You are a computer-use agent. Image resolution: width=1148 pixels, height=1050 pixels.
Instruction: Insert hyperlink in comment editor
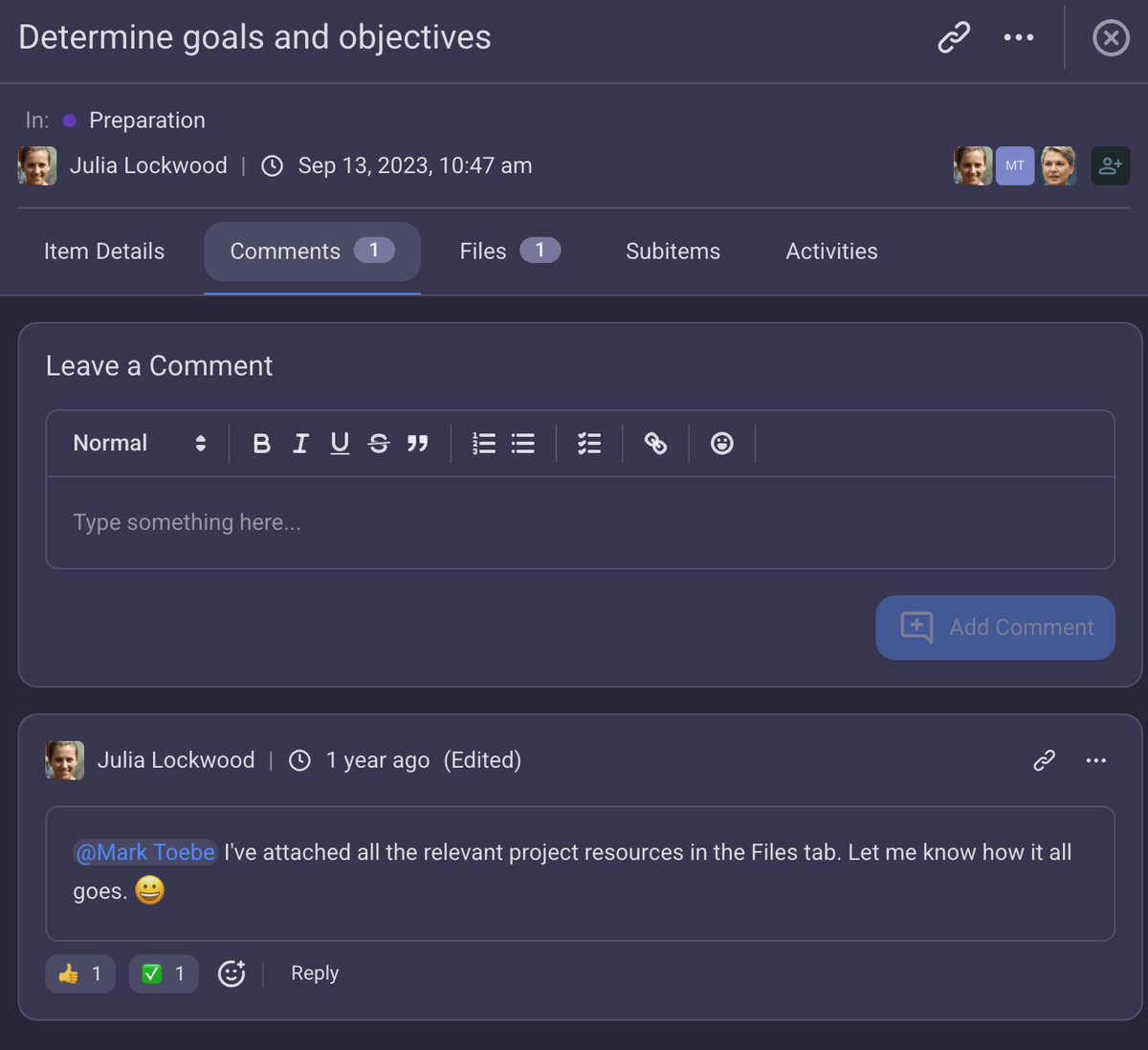coord(655,444)
